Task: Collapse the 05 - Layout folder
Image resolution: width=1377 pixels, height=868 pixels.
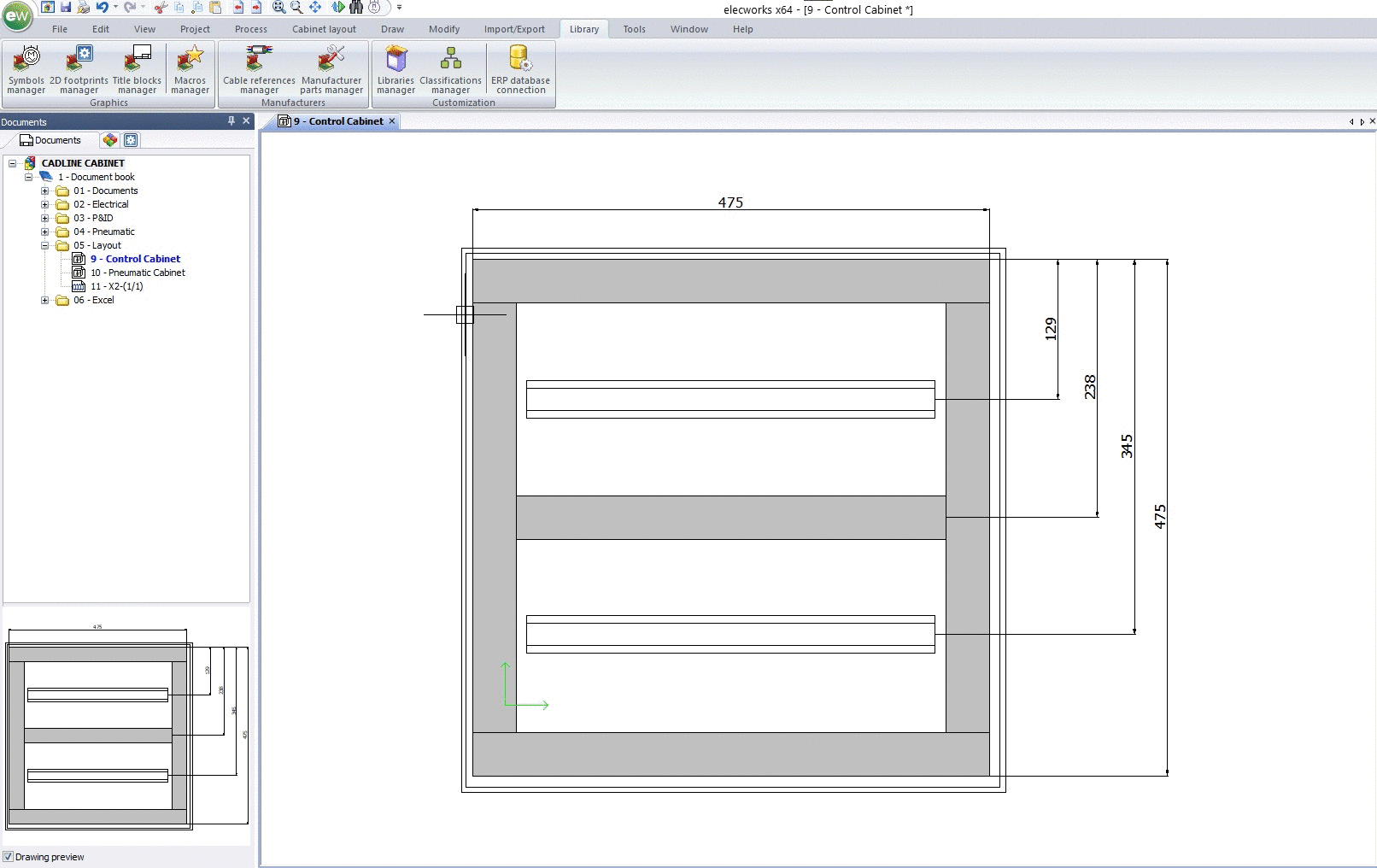Action: tap(45, 245)
